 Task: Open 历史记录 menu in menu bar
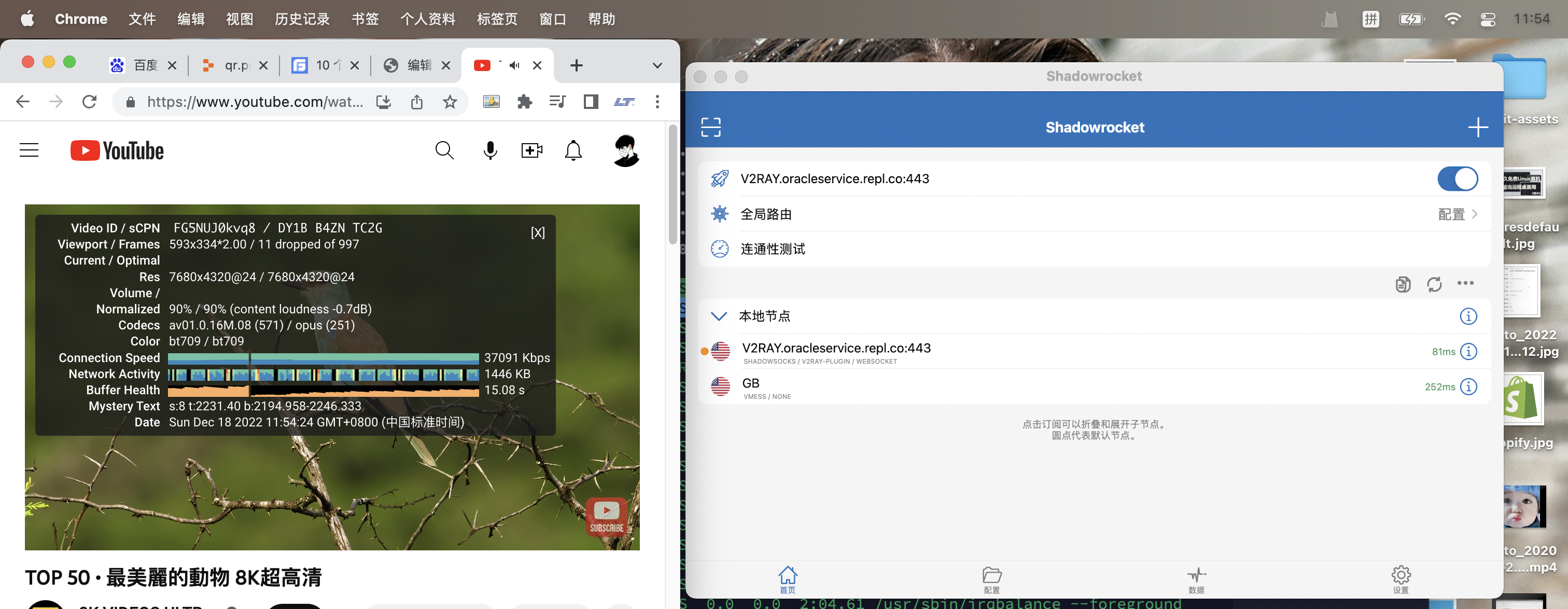[302, 19]
